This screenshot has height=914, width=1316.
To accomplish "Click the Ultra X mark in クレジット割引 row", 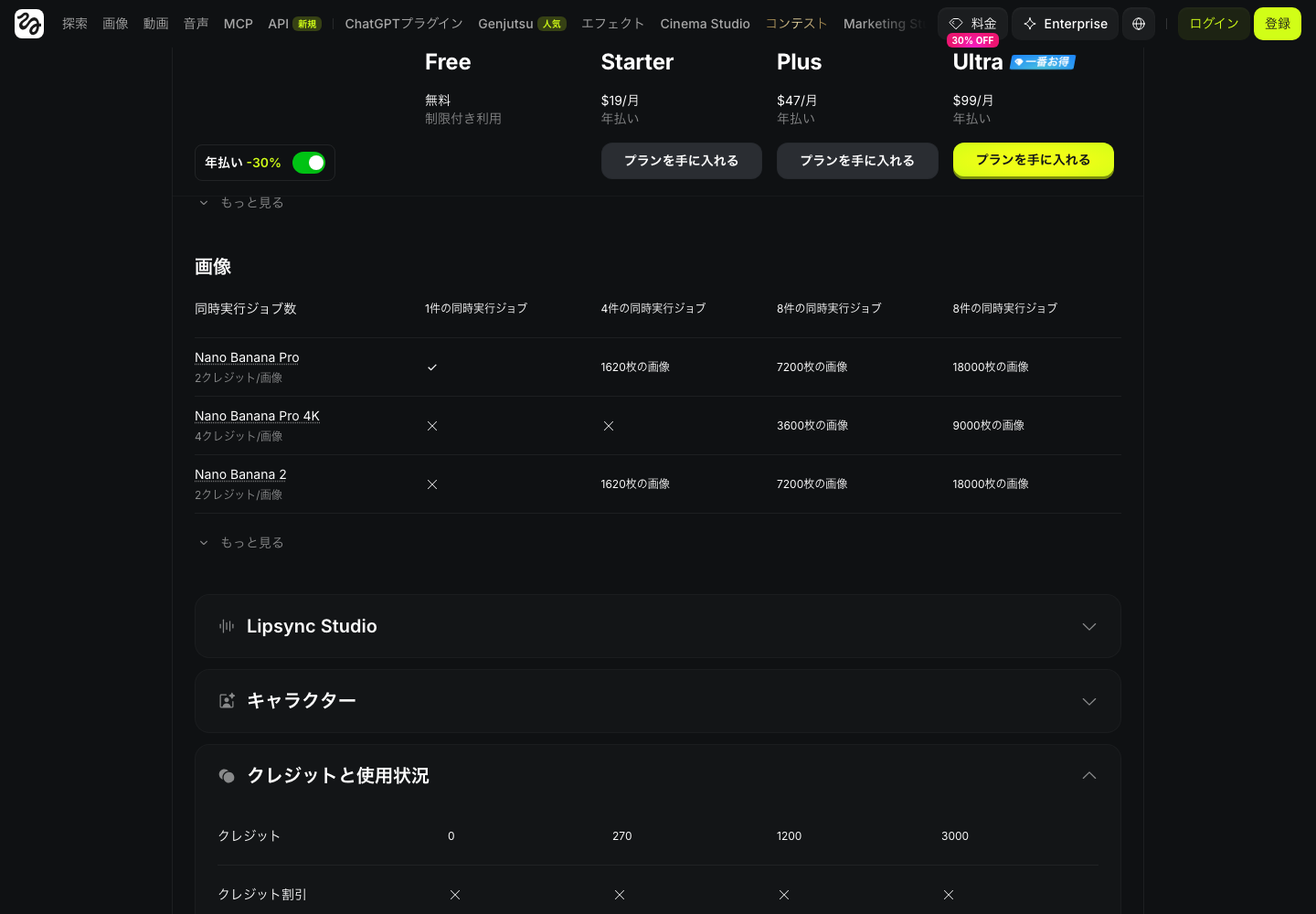I will pyautogui.click(x=949, y=895).
